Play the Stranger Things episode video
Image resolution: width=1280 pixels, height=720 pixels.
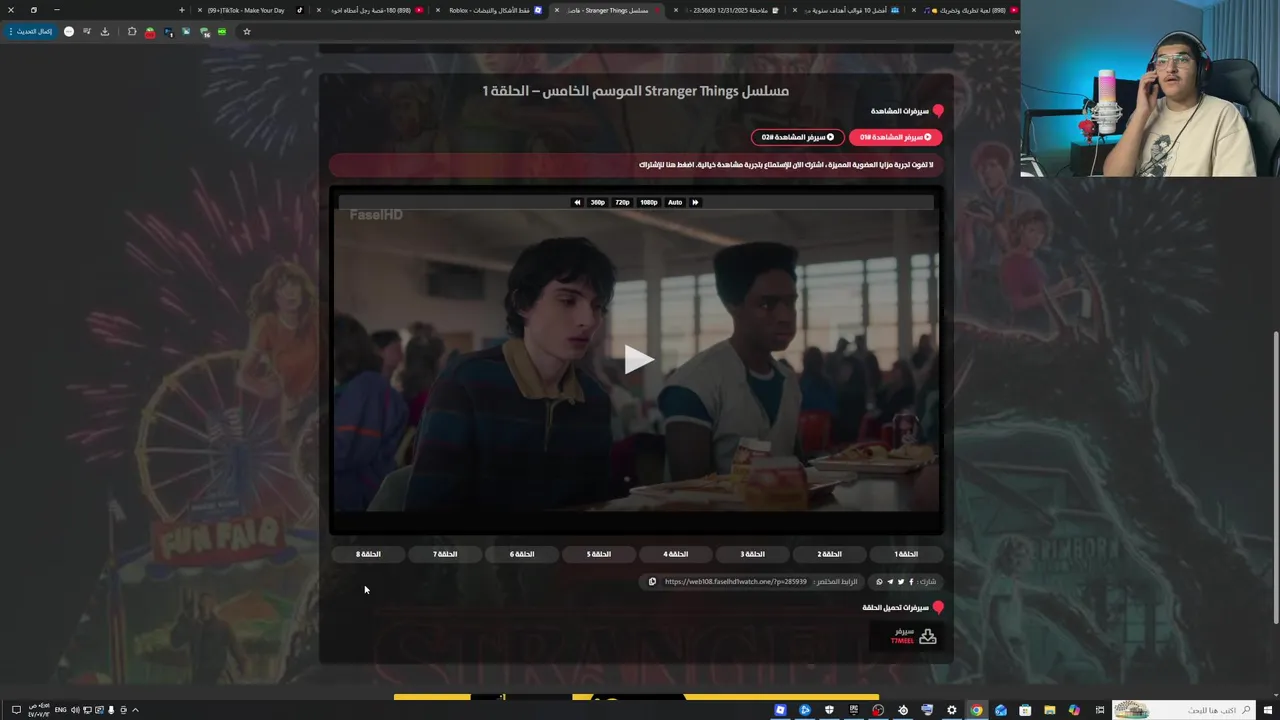pyautogui.click(x=638, y=359)
